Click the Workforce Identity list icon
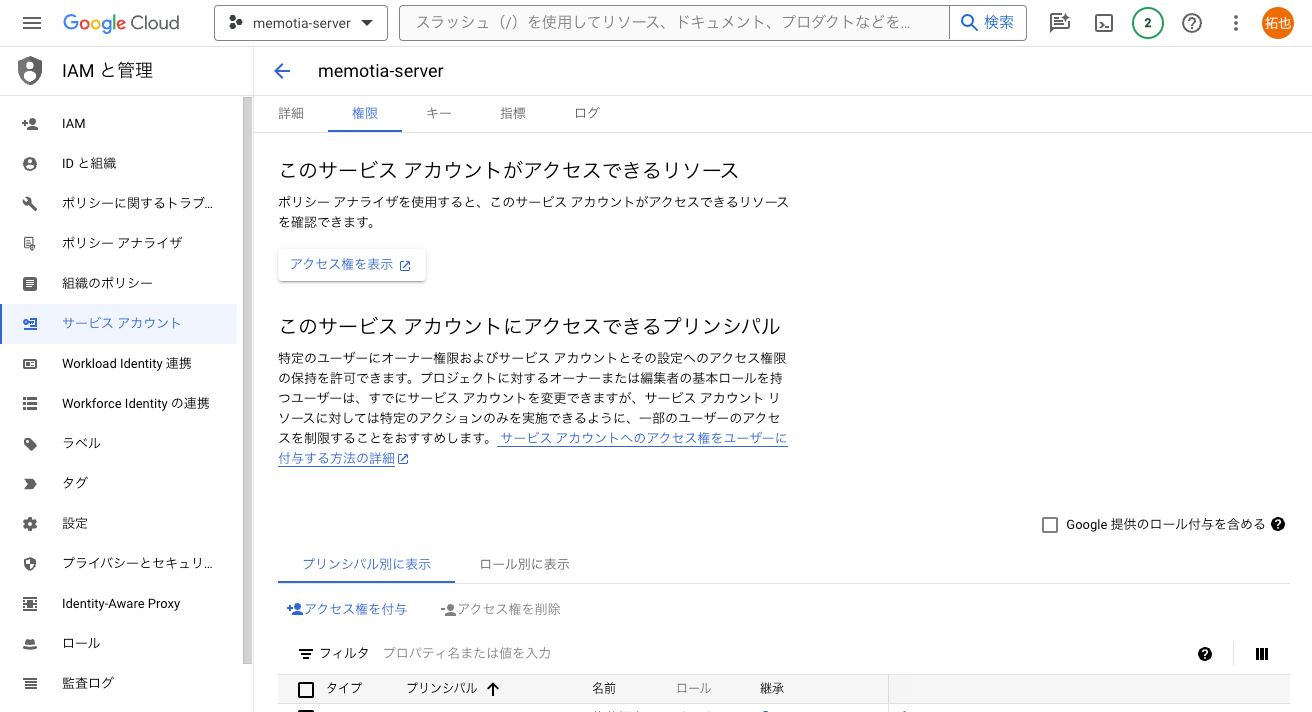This screenshot has width=1312, height=712. pyautogui.click(x=30, y=404)
